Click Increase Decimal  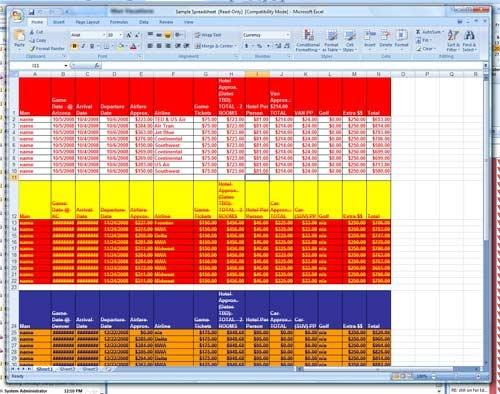pos(278,46)
